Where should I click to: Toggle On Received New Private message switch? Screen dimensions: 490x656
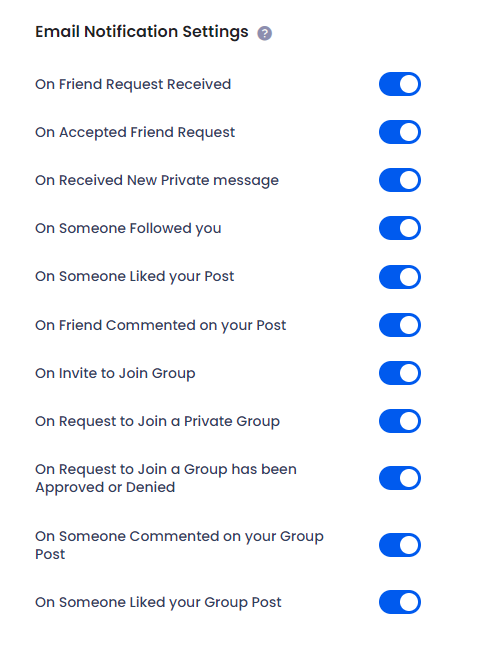click(400, 180)
